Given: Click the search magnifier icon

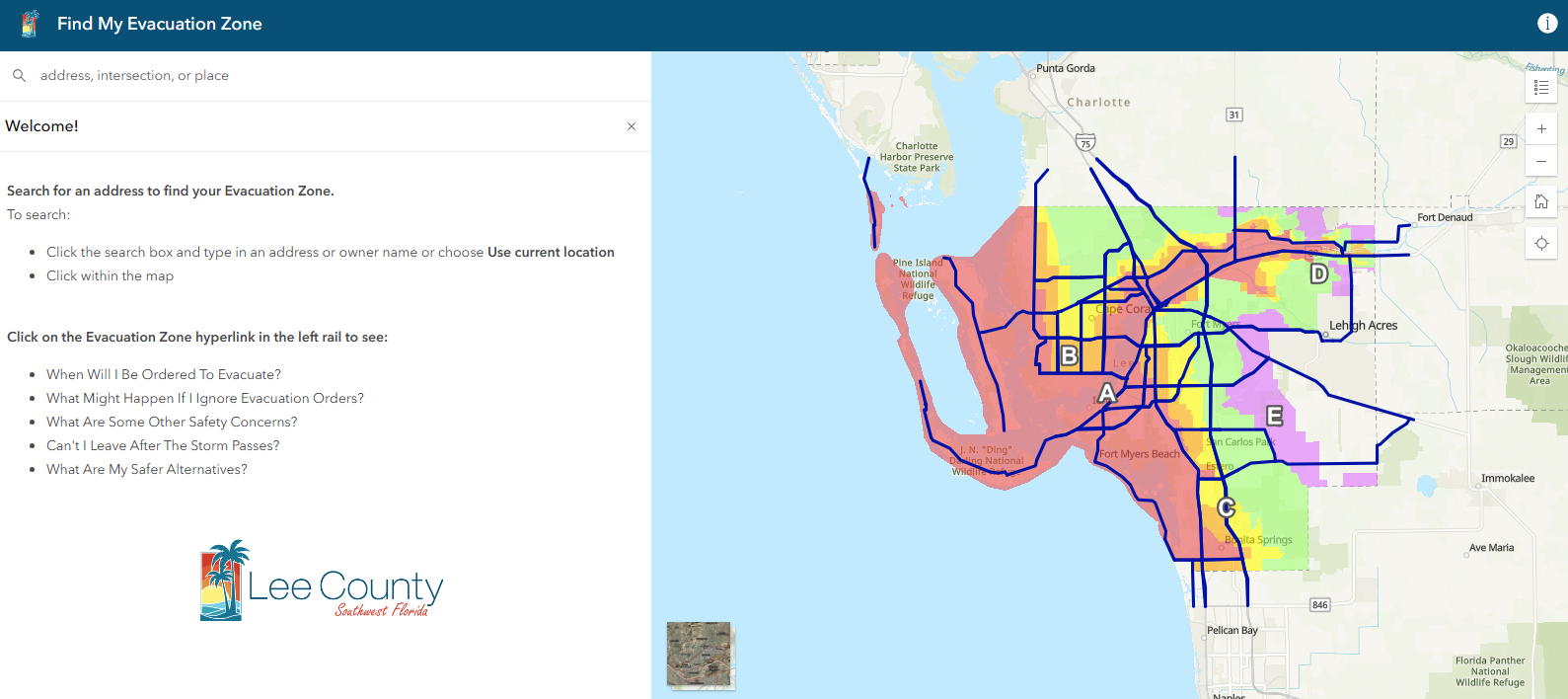Looking at the screenshot, I should click(19, 75).
